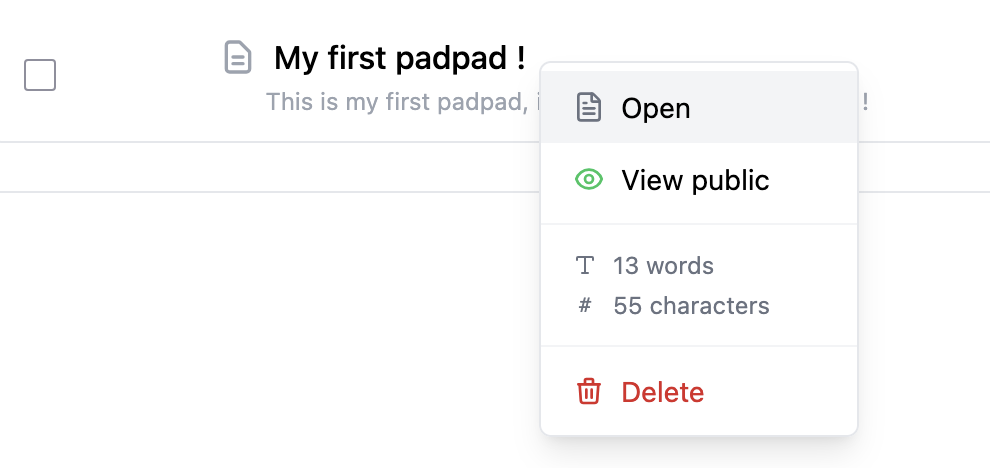Screen dimensions: 990x468
Task: Click the green eye View public icon
Action: (589, 180)
